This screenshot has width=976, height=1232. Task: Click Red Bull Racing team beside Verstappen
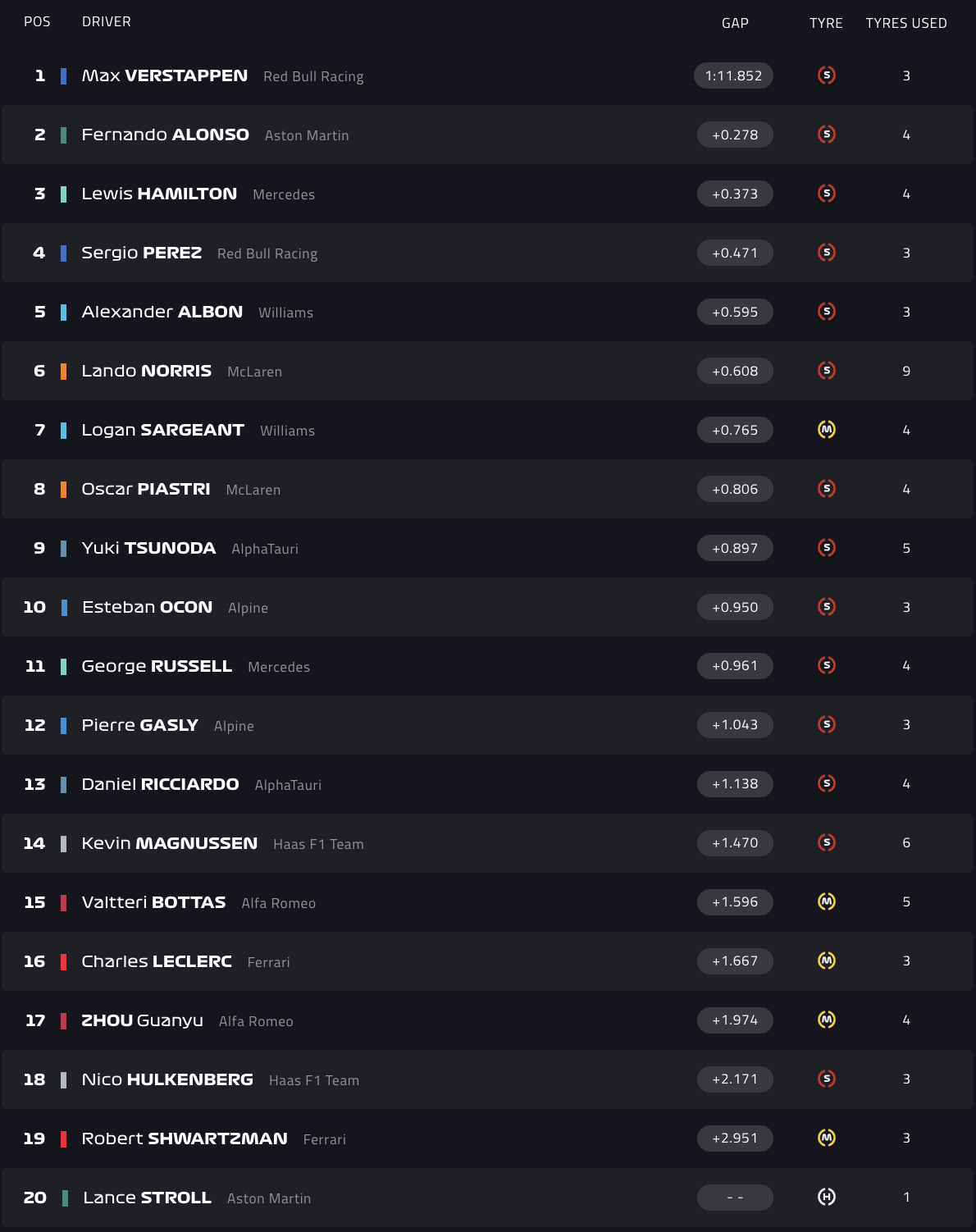coord(313,76)
